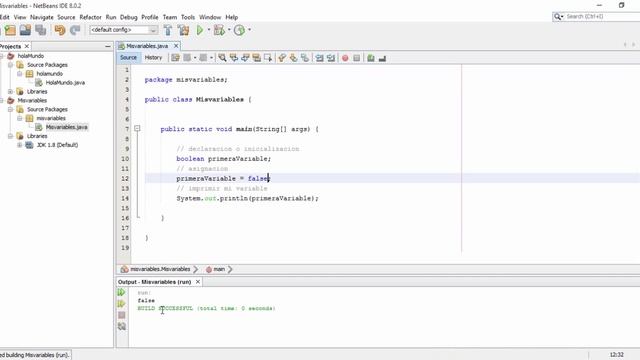The width and height of the screenshot is (640, 360).
Task: Click the Debug Project toolbar icon
Action: pyautogui.click(x=219, y=30)
